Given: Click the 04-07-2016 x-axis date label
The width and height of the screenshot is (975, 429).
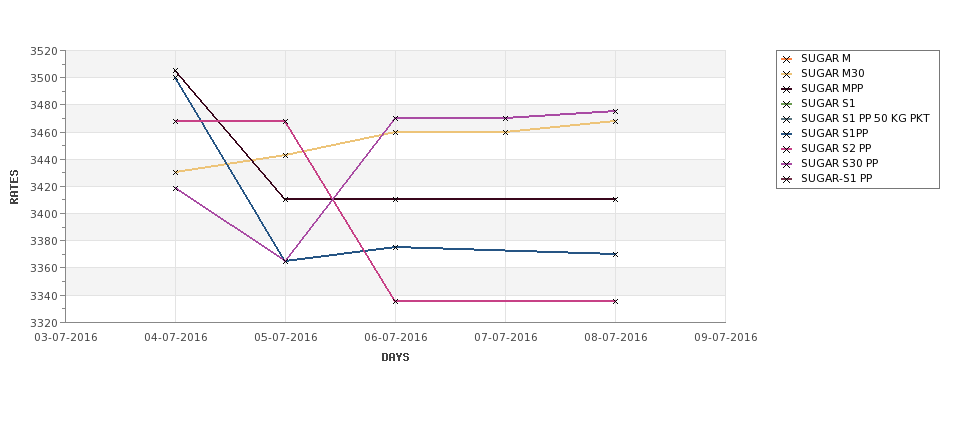Looking at the screenshot, I should [175, 338].
